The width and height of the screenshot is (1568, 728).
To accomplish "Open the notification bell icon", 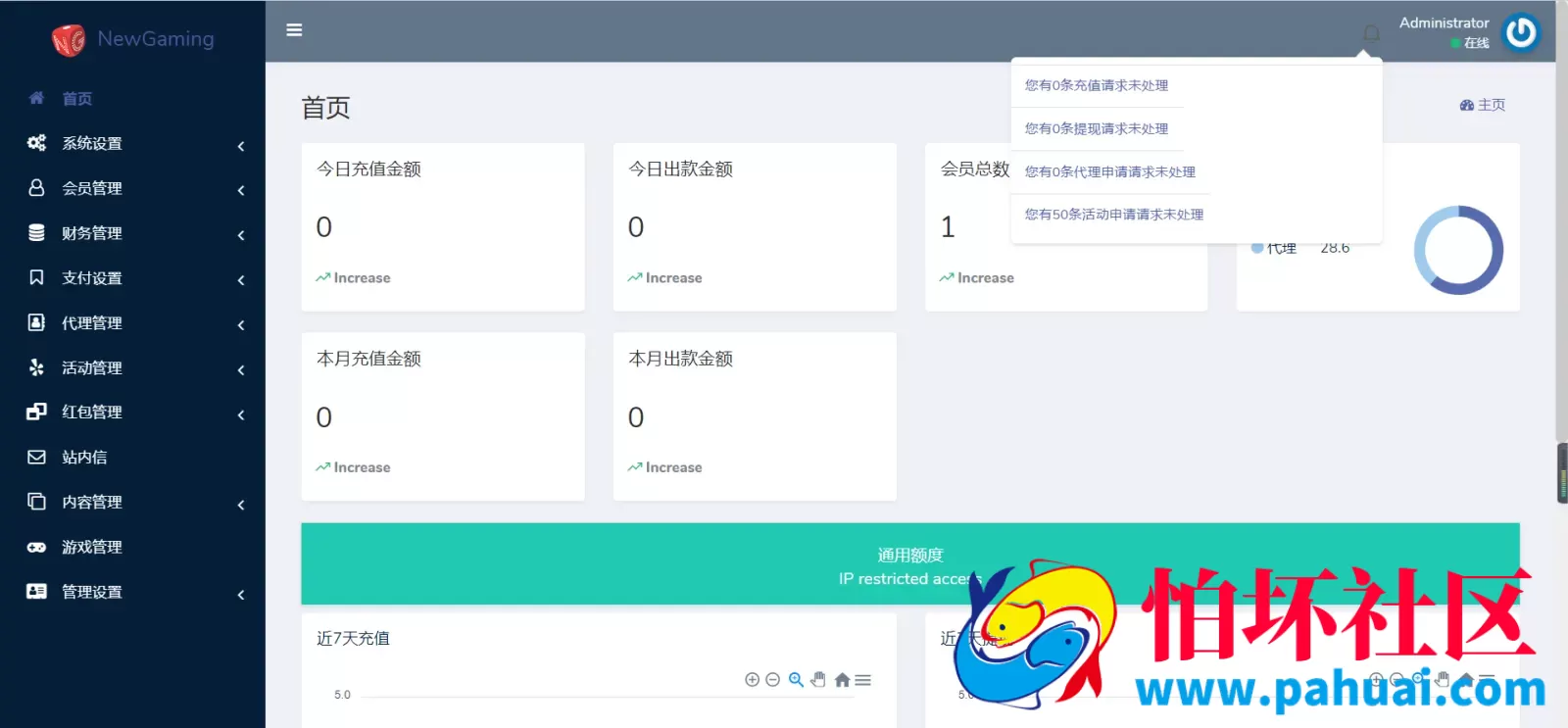I will point(1371,33).
